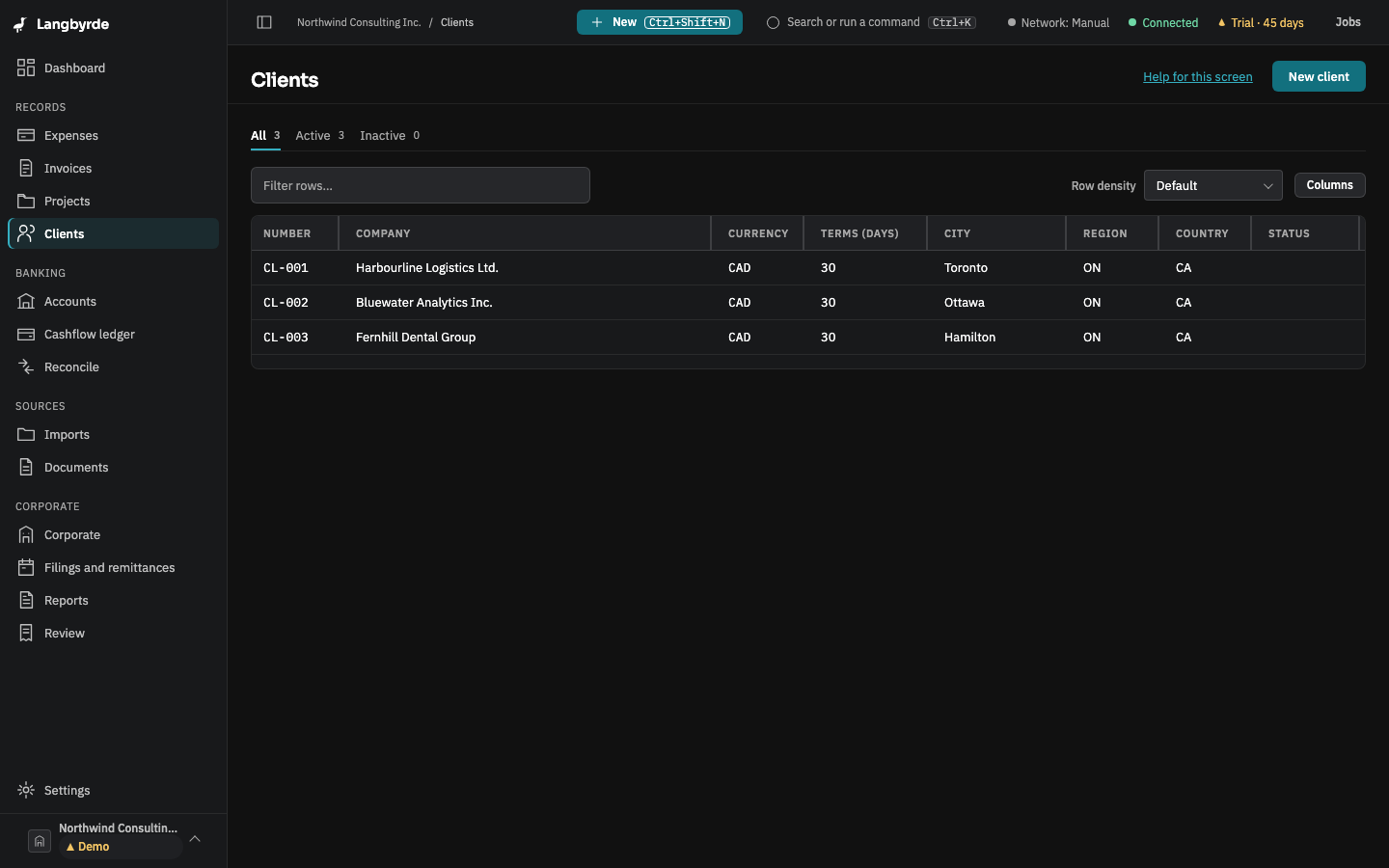
Task: Click the Invoices document icon
Action: pos(26,168)
